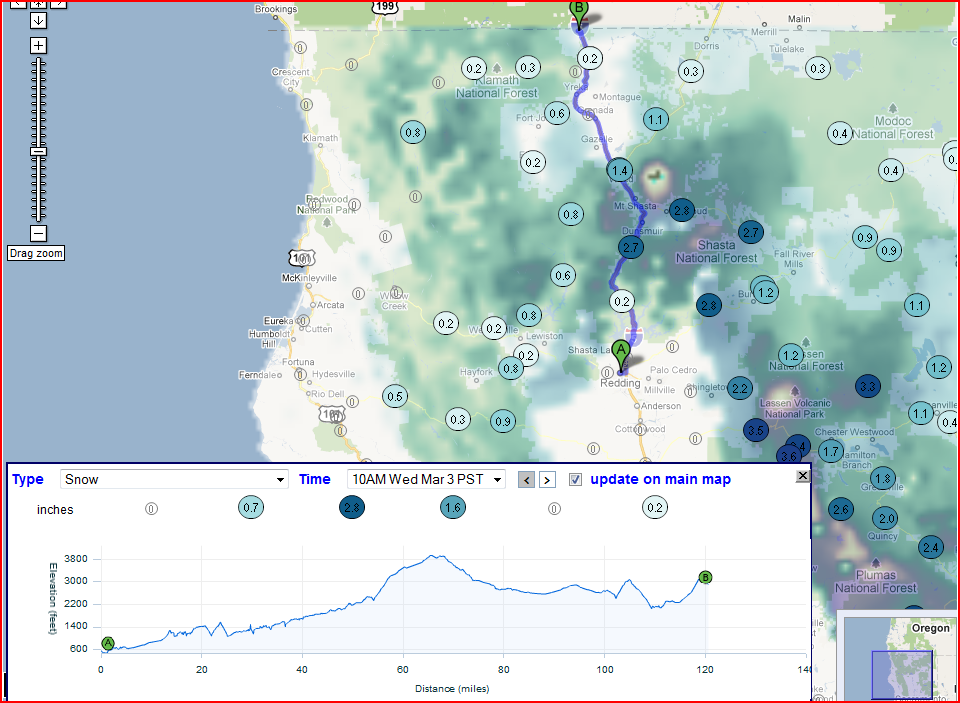The image size is (960, 703).
Task: Open the Time dropdown
Action: [426, 479]
